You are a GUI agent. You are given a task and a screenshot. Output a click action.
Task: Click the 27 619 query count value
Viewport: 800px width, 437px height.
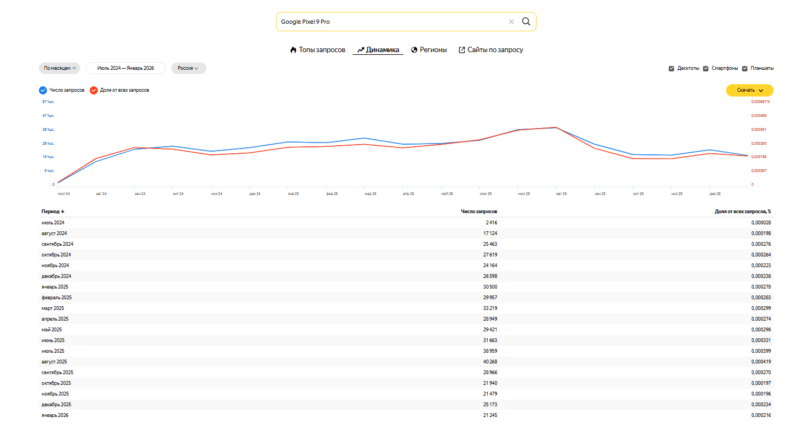(490, 255)
